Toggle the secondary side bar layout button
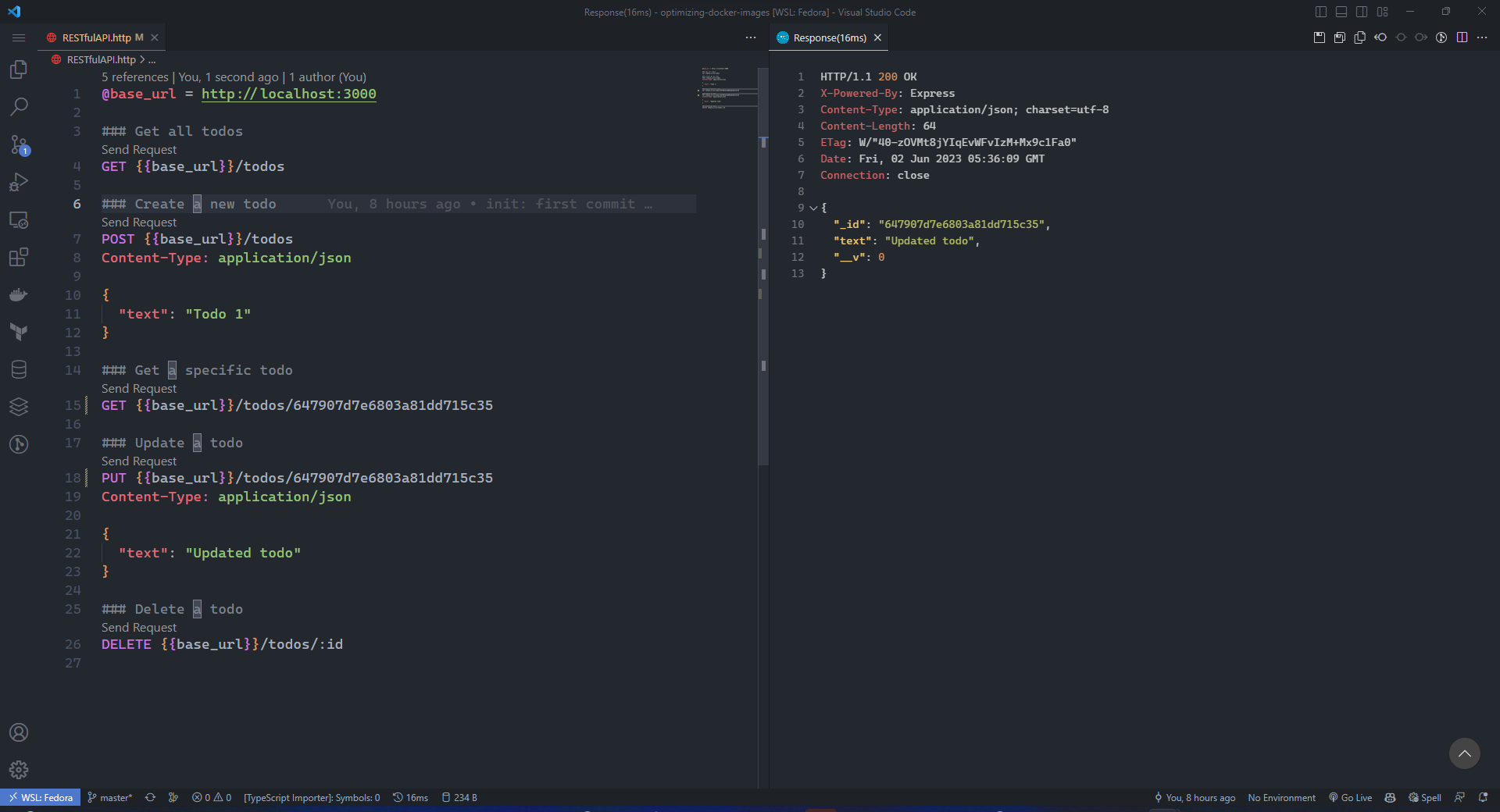 click(x=1362, y=12)
